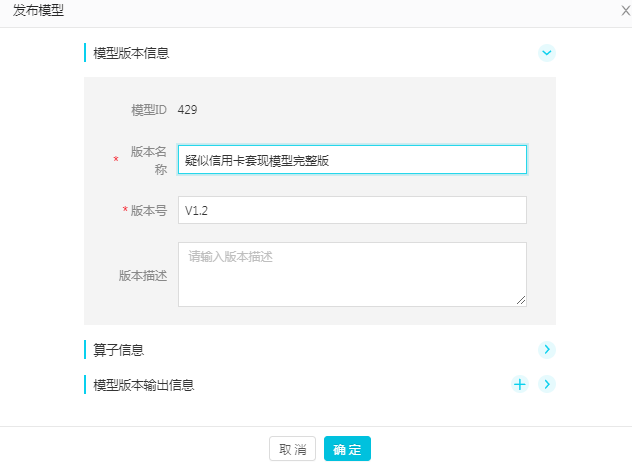Expand the 模型版本输出信息 section chevron
The image size is (632, 462).
(x=546, y=384)
